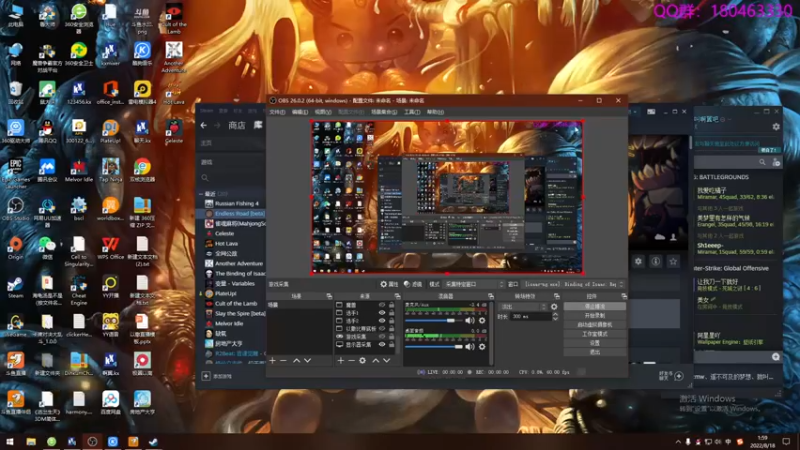Move the selected source down in the Sources panel

click(x=387, y=360)
